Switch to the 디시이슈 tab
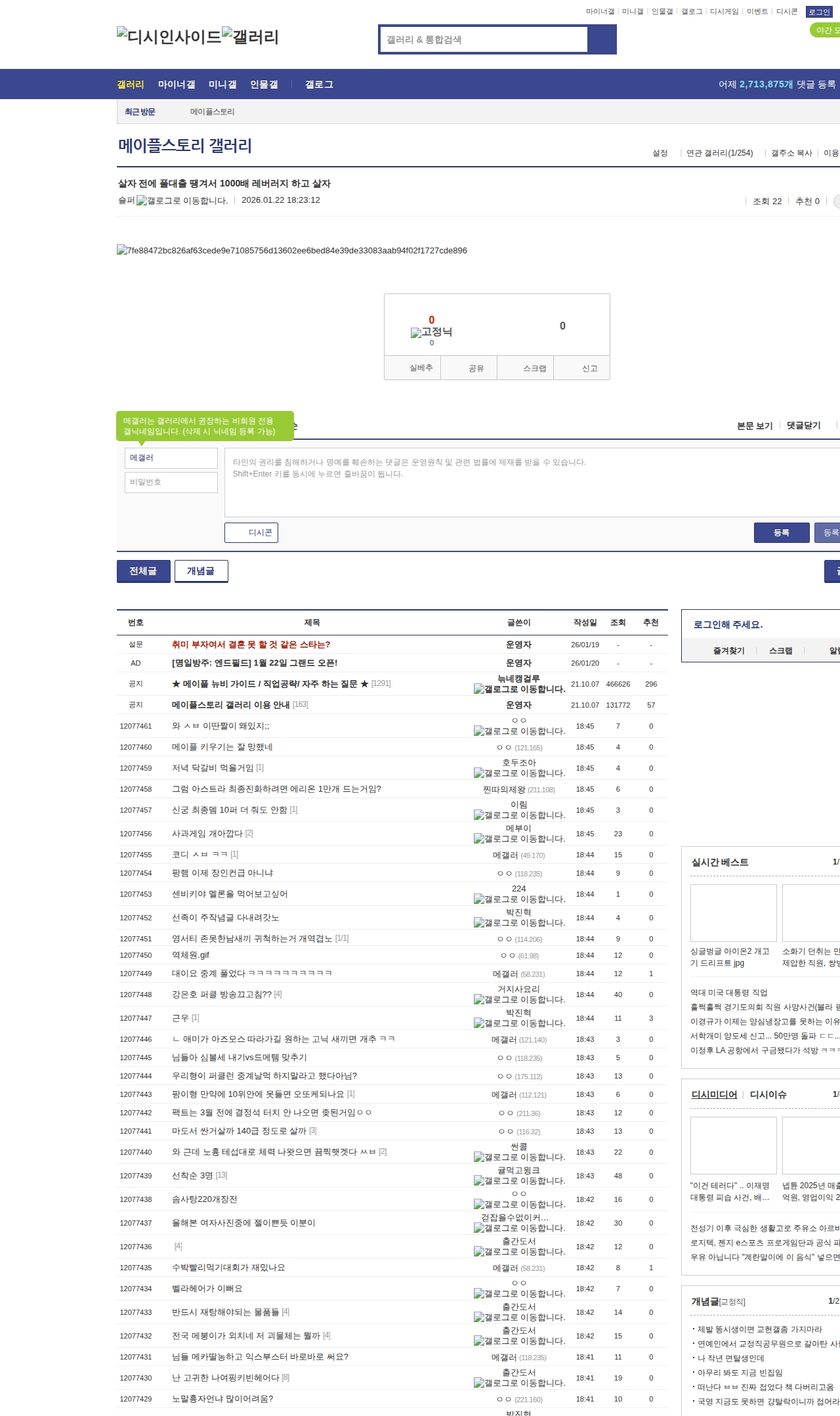The width and height of the screenshot is (840, 1416). (x=768, y=1095)
